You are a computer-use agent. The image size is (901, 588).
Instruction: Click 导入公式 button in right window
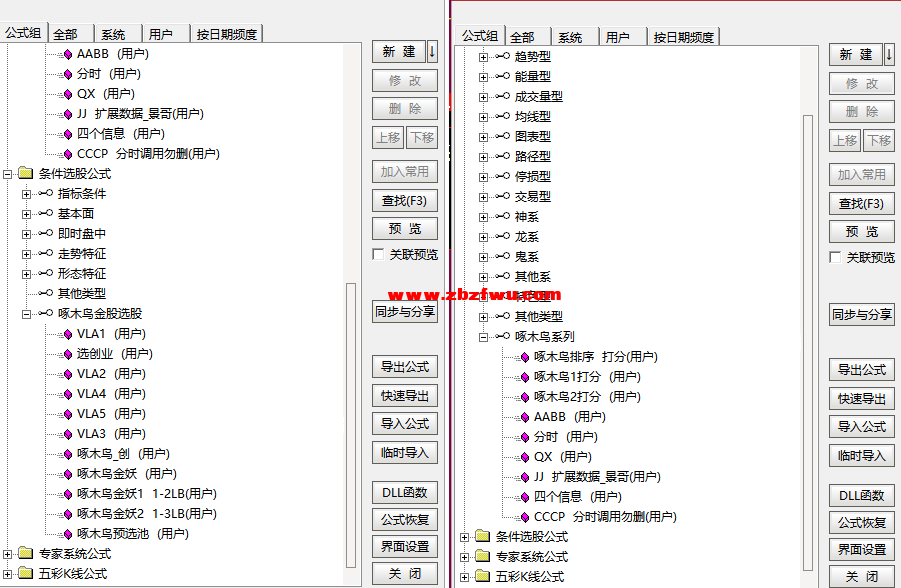pos(861,426)
